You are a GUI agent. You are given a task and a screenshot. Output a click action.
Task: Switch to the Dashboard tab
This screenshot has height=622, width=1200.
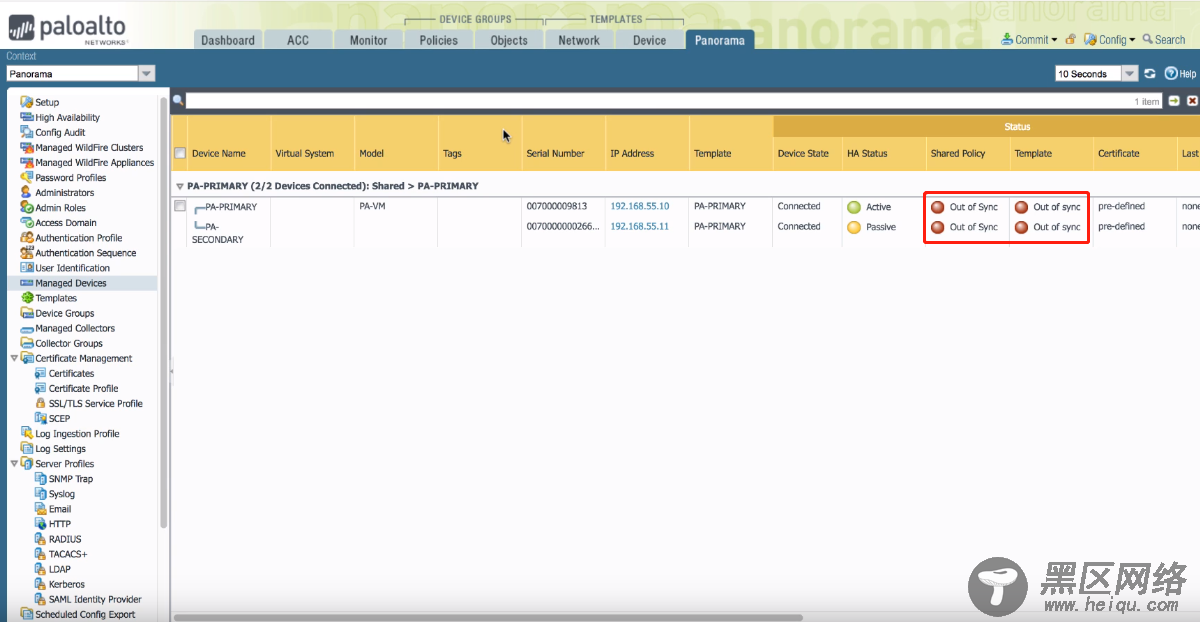click(x=228, y=40)
